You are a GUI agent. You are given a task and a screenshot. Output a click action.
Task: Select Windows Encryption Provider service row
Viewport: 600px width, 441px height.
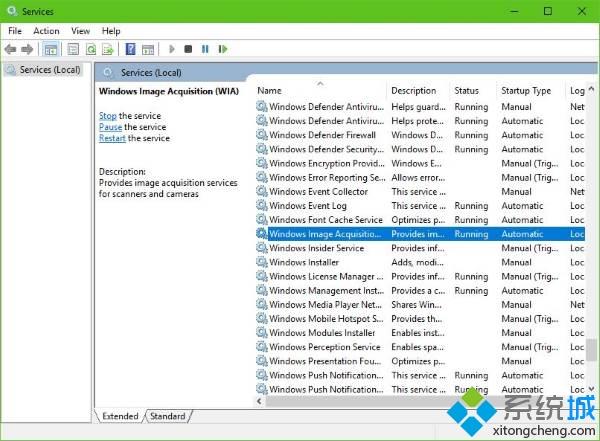coord(420,163)
